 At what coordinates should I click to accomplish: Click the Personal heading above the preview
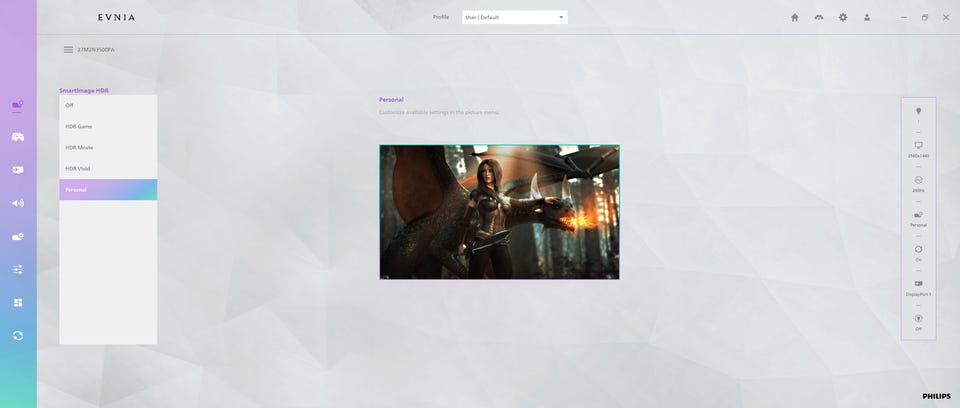coord(391,99)
